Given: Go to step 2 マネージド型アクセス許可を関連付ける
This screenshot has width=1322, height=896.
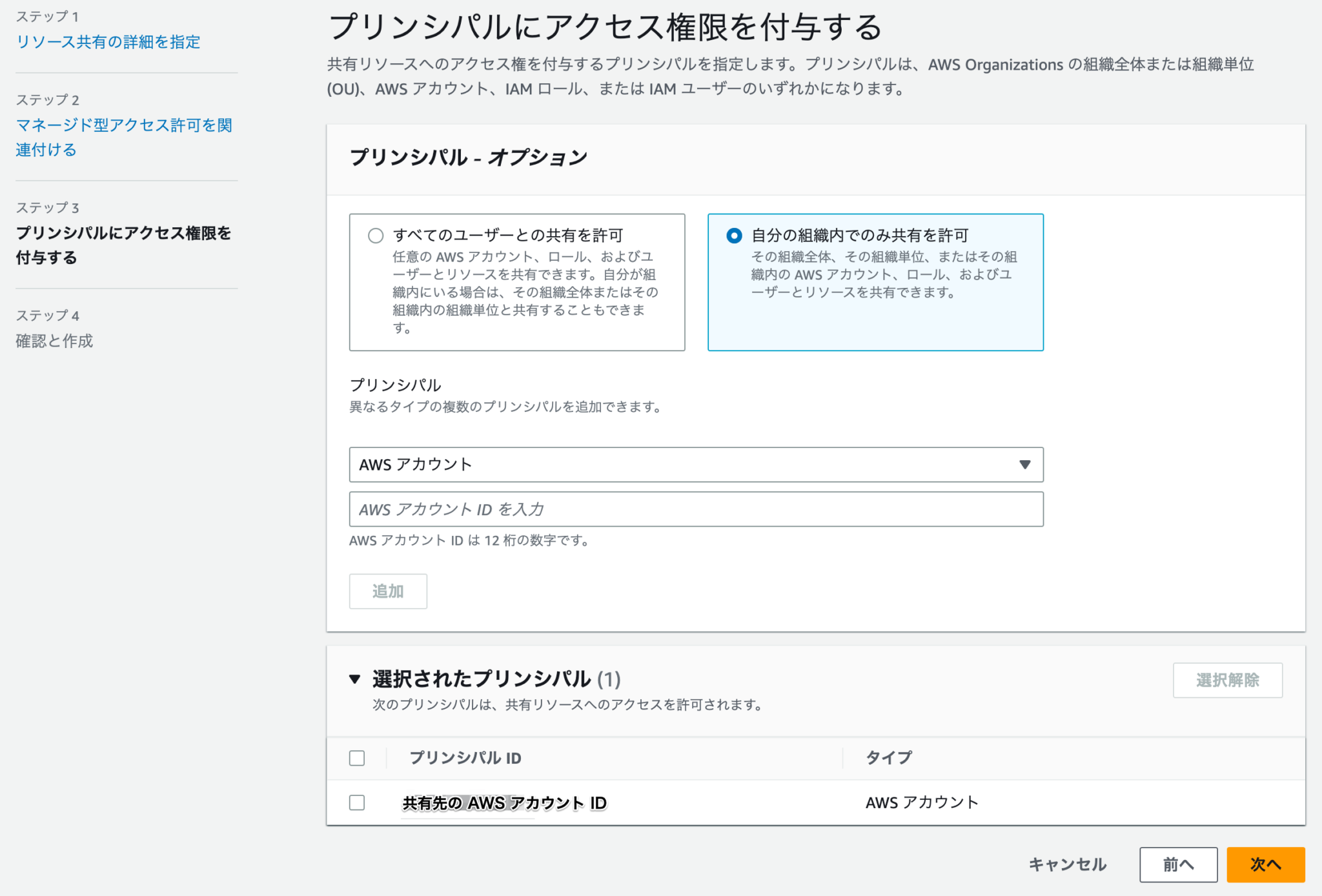Looking at the screenshot, I should coord(124,137).
